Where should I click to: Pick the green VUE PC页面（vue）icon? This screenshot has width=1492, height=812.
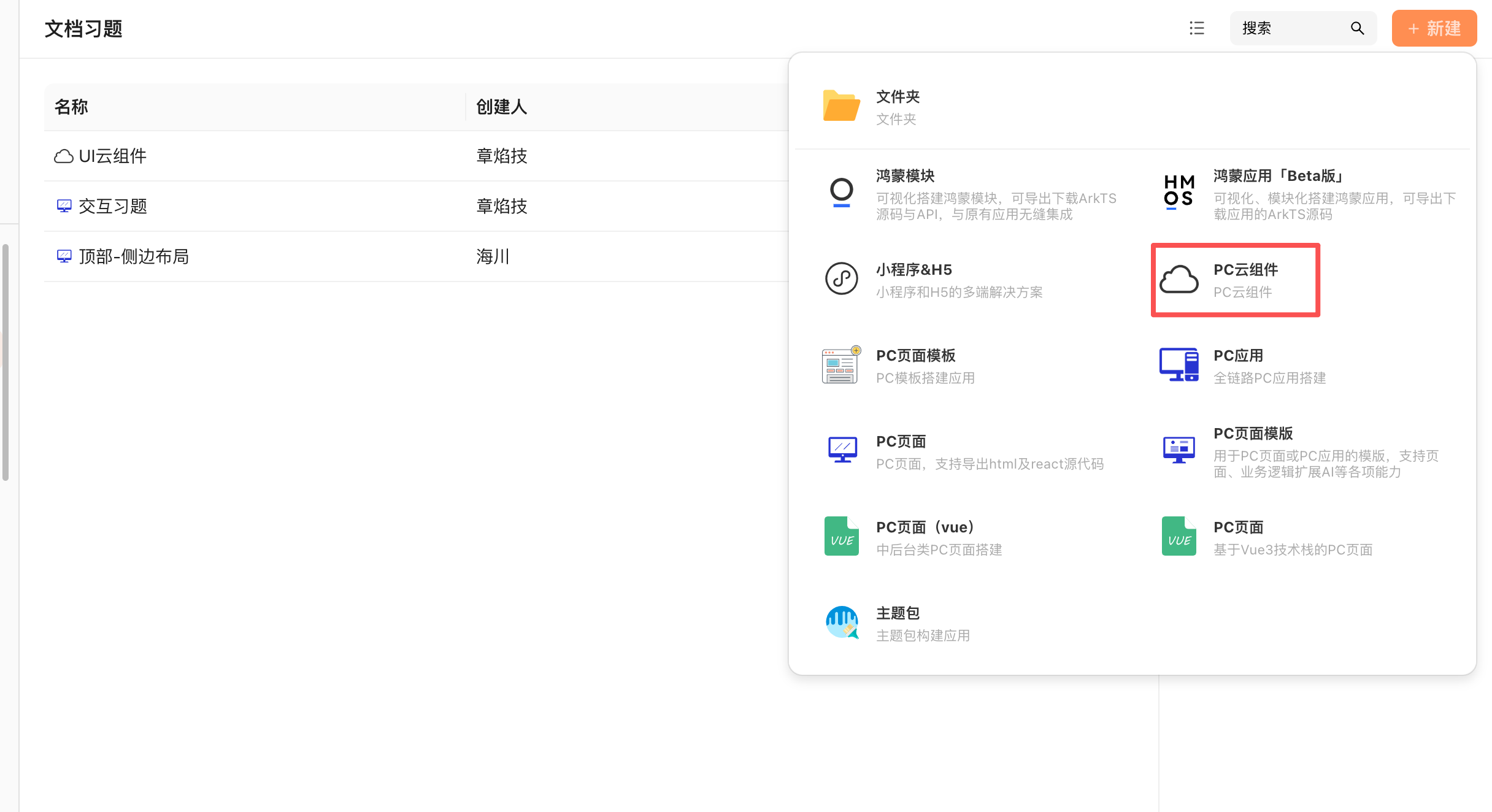pos(841,536)
